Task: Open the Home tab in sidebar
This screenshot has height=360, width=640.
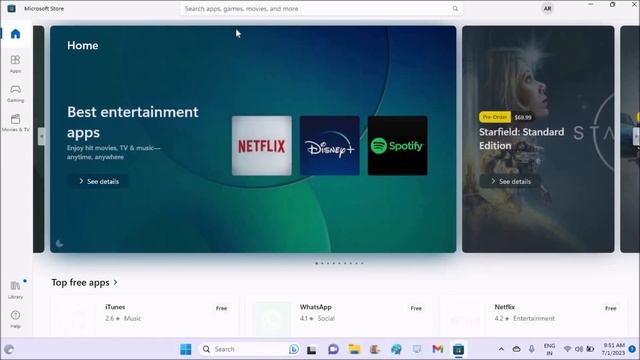Action: [16, 34]
